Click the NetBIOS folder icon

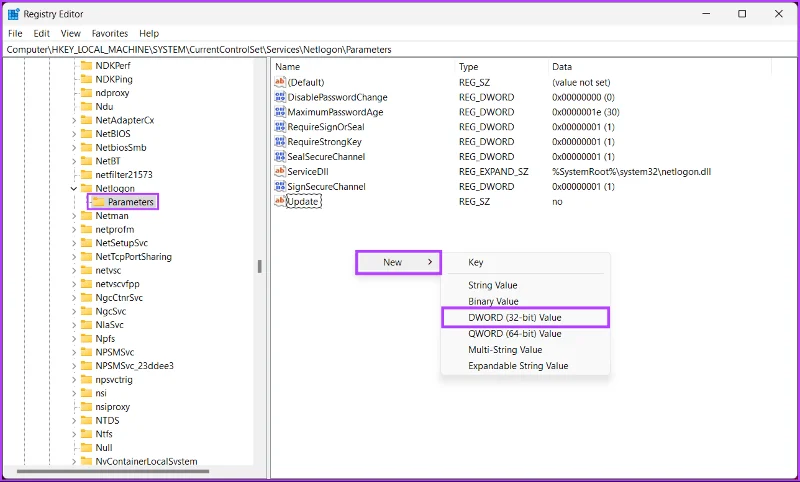click(x=86, y=134)
